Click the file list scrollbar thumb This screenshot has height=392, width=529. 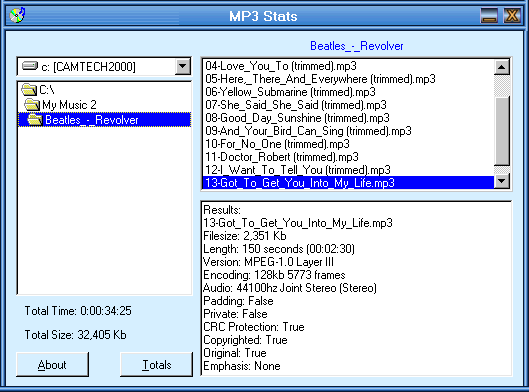pos(502,131)
